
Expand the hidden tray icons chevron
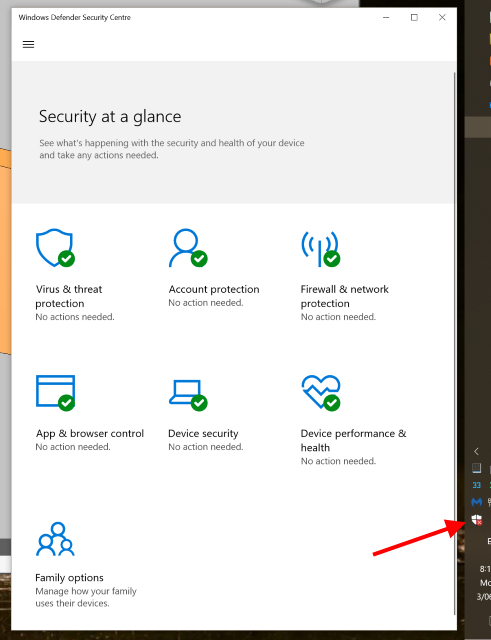476,451
